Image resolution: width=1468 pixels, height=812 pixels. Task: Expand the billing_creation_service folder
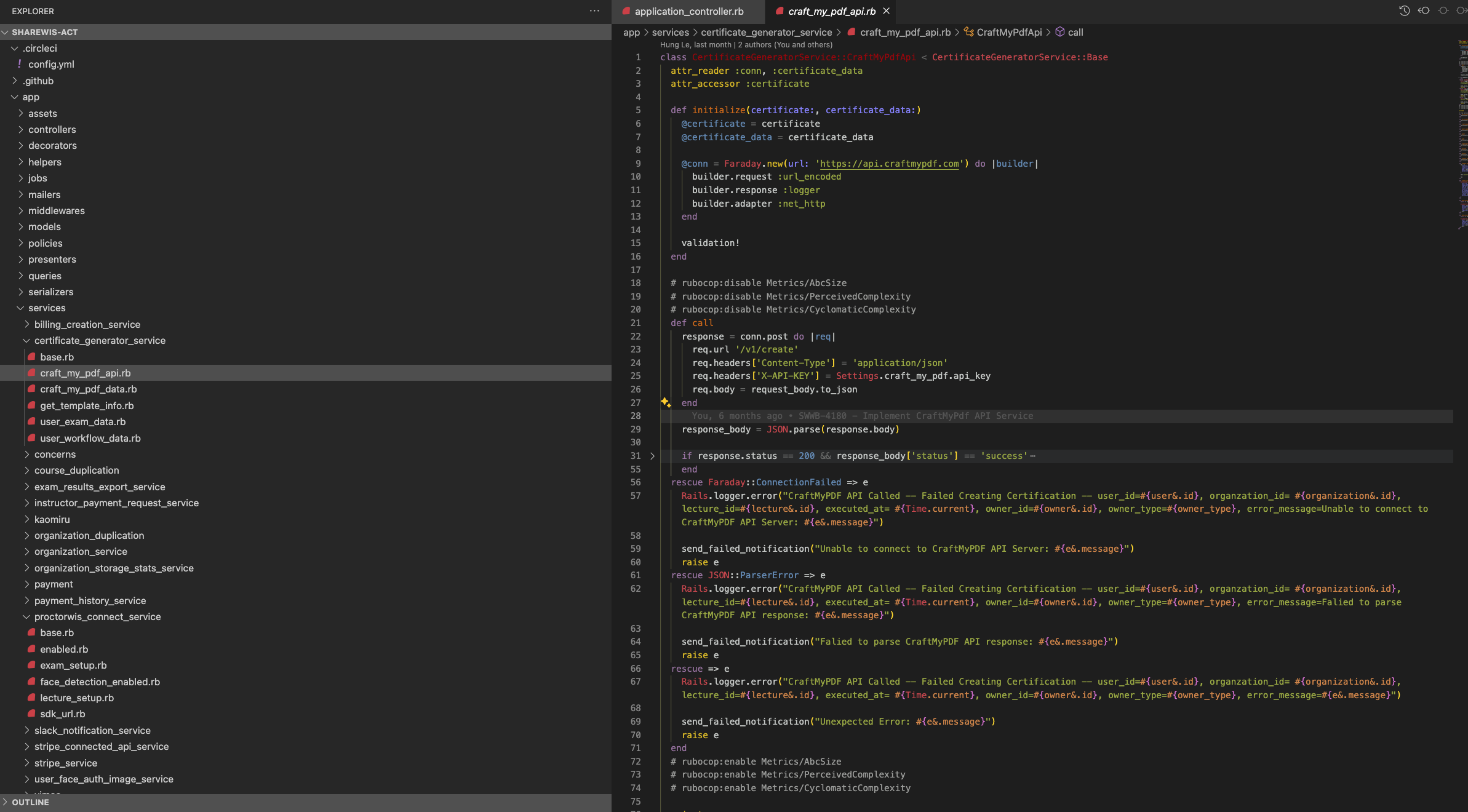(306, 324)
